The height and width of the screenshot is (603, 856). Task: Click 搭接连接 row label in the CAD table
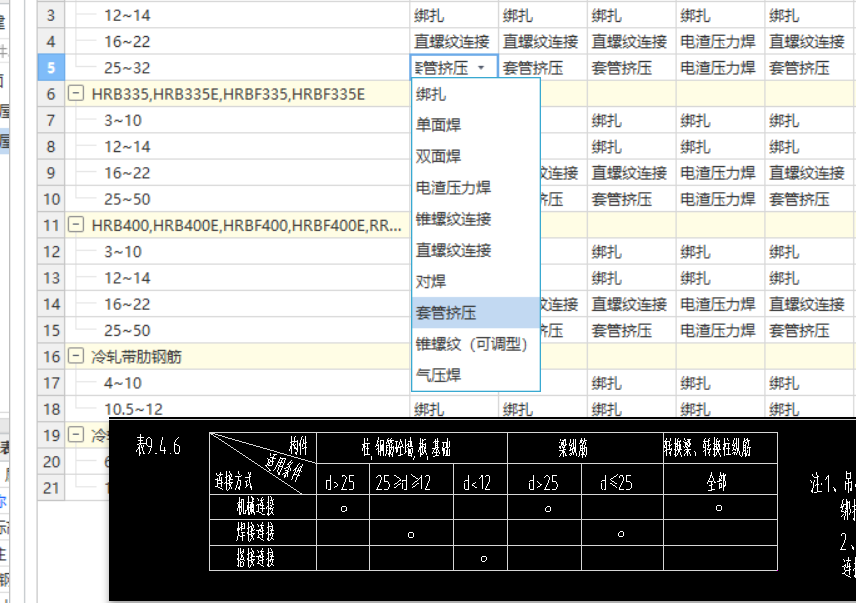255,558
